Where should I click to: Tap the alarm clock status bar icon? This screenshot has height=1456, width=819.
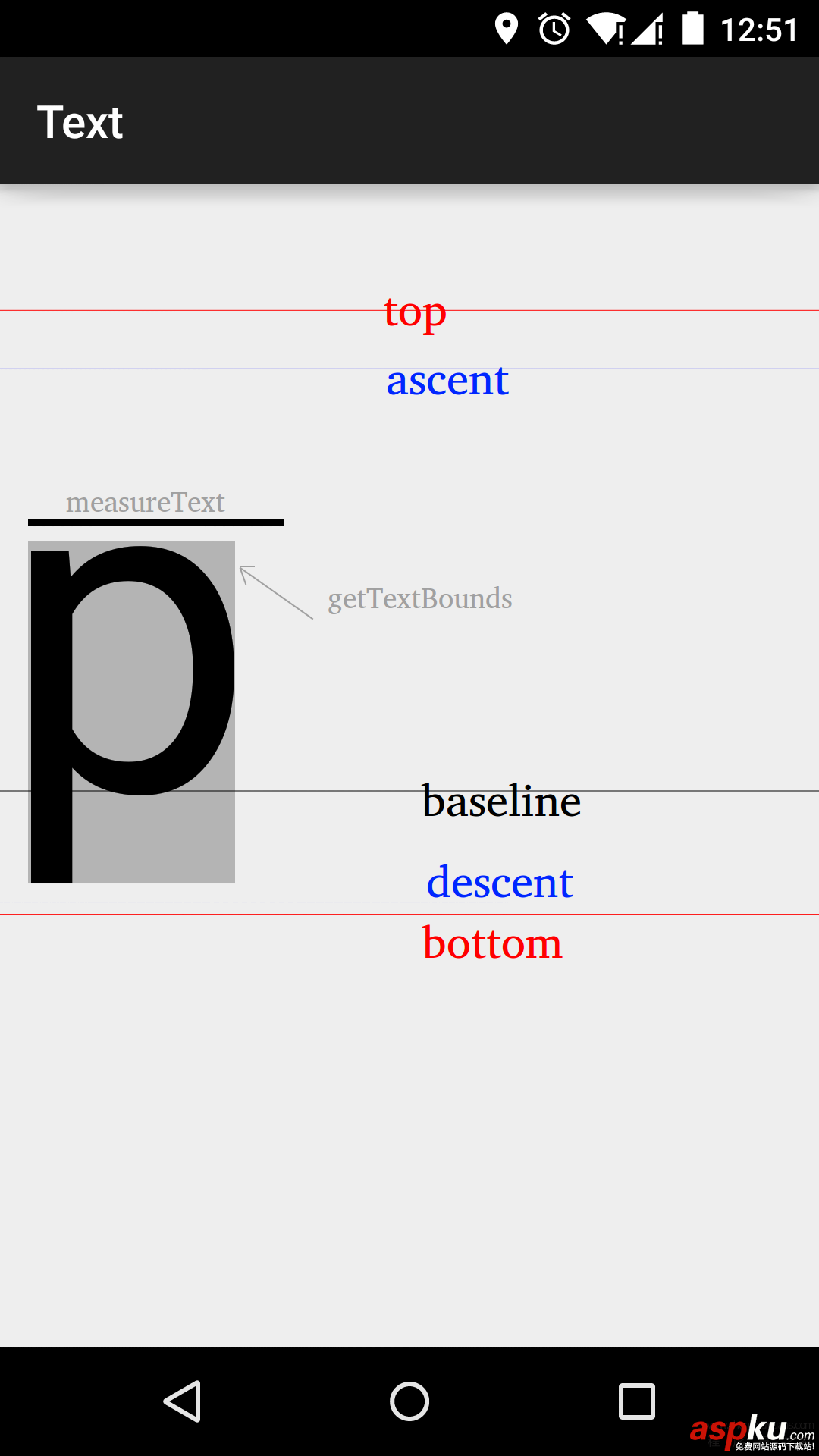pyautogui.click(x=554, y=28)
